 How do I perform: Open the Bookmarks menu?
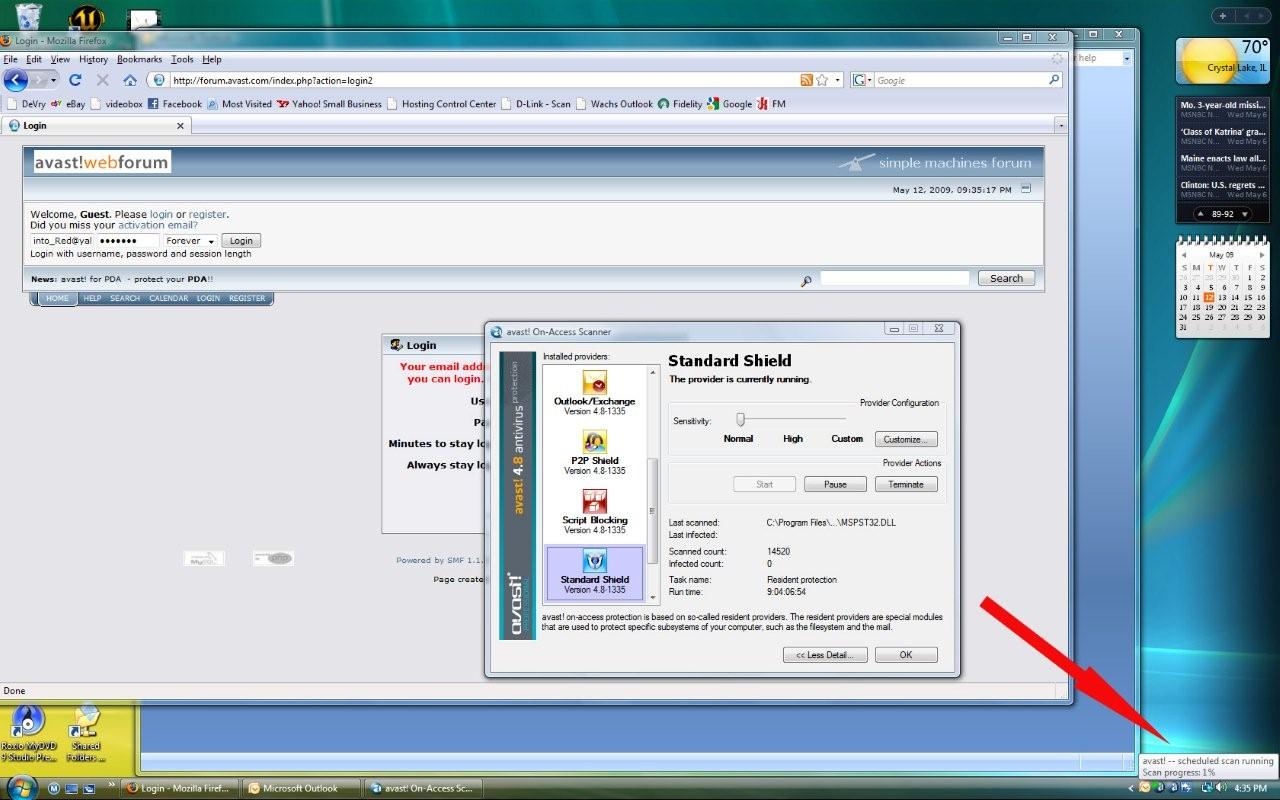[139, 60]
